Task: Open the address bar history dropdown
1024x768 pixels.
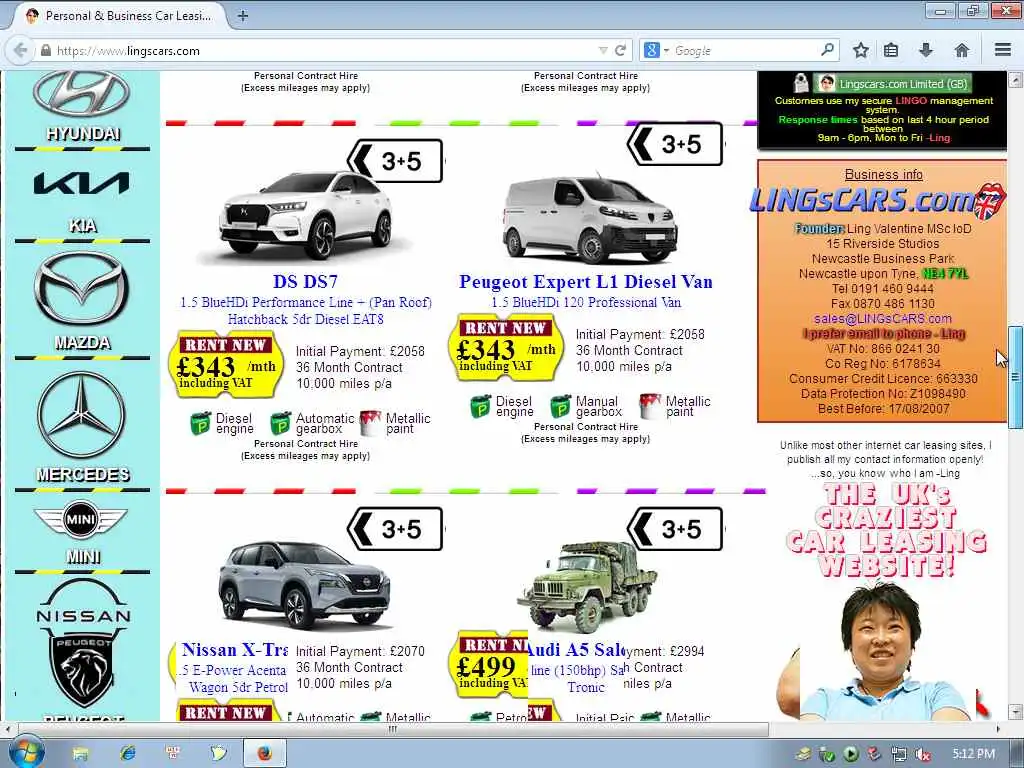Action: tap(603, 50)
